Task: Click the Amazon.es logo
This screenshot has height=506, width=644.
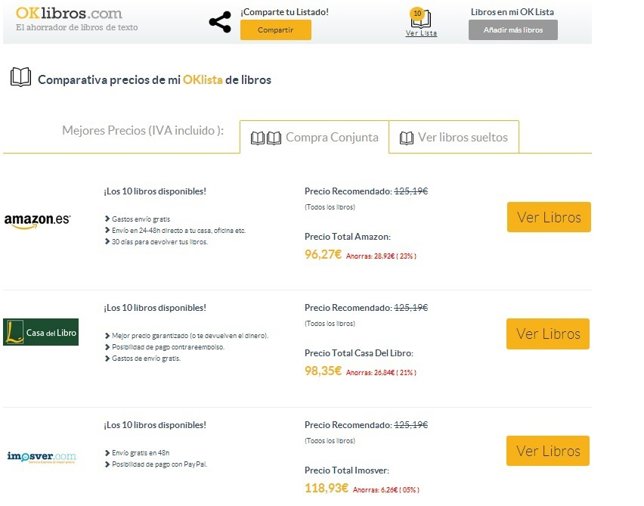Action: click(x=37, y=220)
